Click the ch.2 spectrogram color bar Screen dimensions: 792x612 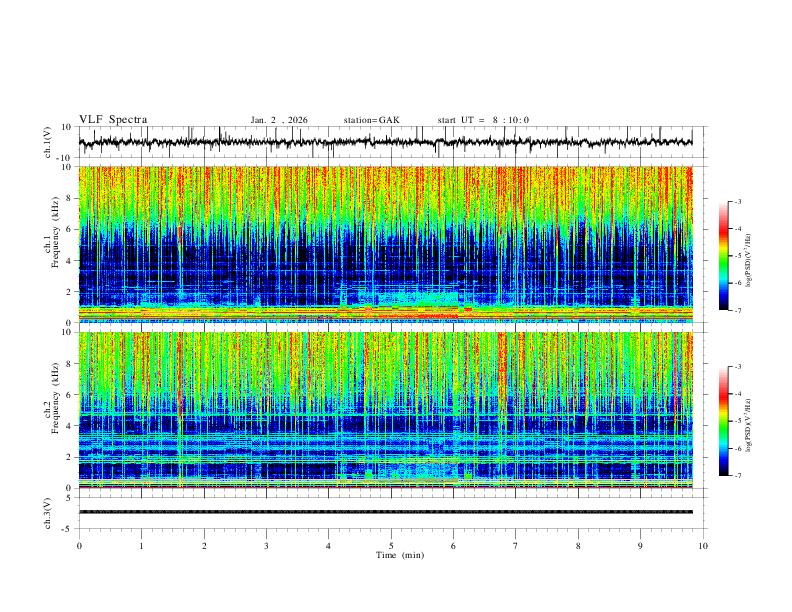tap(723, 421)
